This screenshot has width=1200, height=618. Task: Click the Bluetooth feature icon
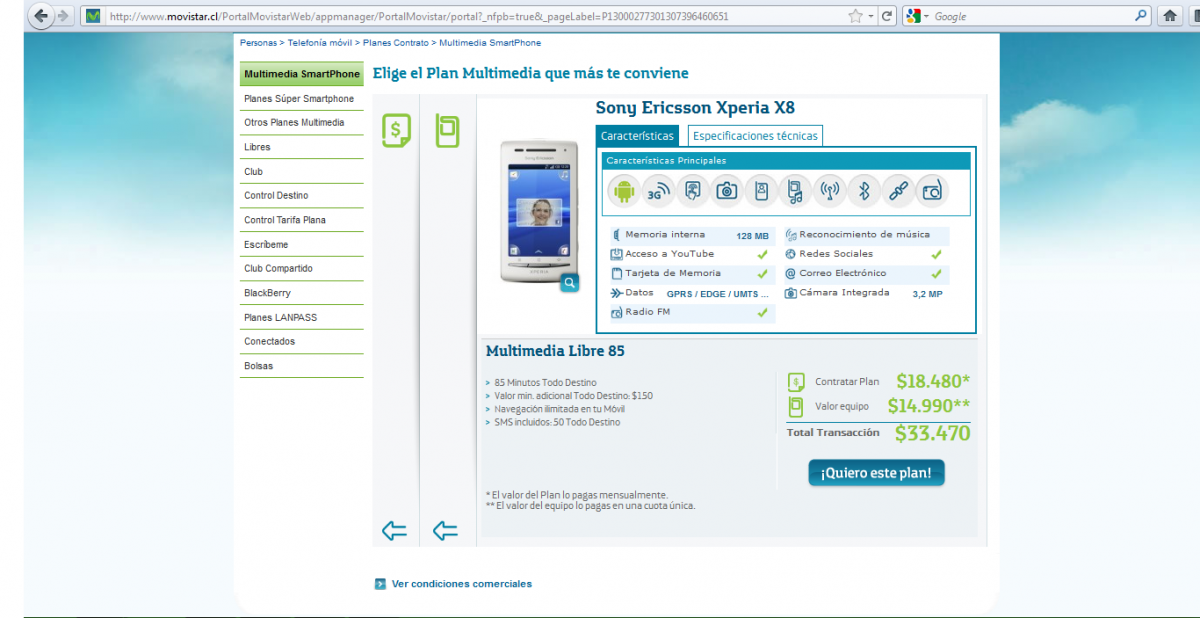click(863, 191)
